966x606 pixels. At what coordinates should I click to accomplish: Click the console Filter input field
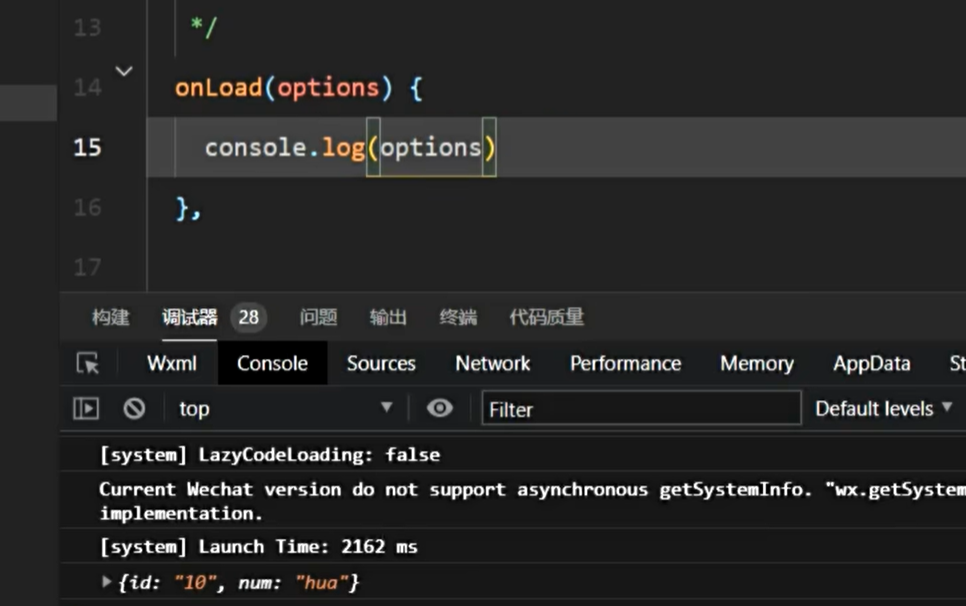click(640, 409)
